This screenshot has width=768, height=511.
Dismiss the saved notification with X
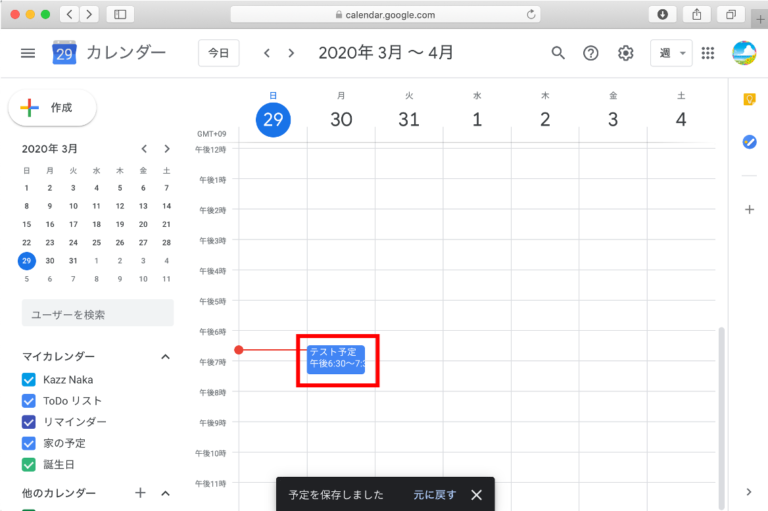click(476, 495)
